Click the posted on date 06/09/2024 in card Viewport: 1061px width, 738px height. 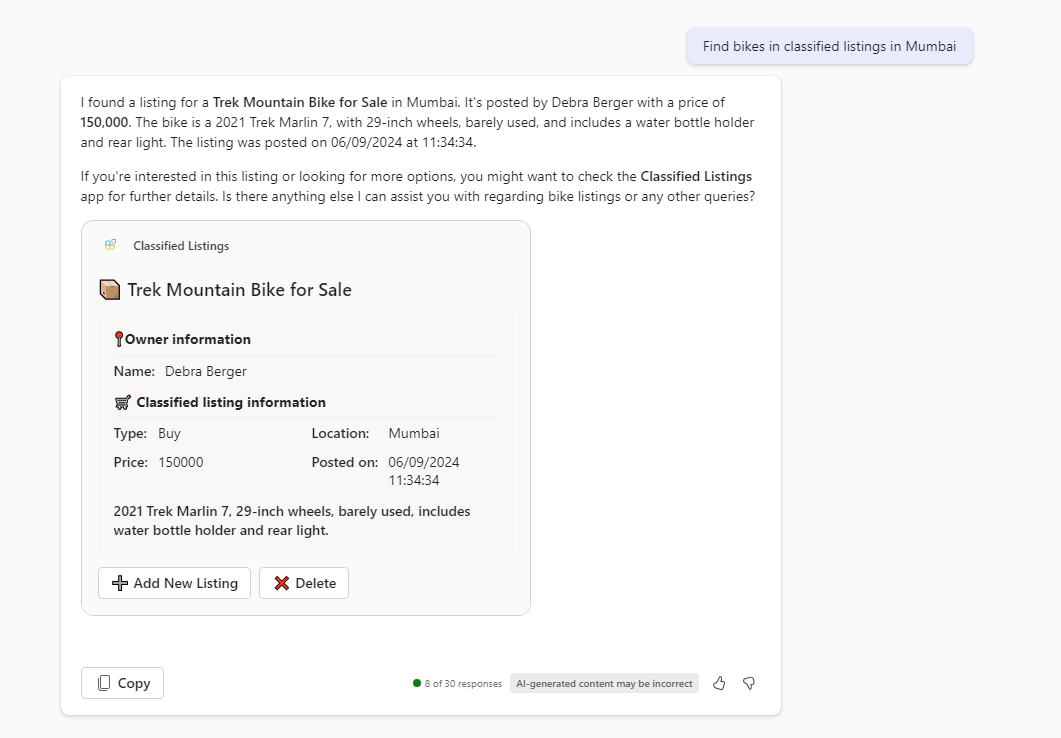click(424, 462)
